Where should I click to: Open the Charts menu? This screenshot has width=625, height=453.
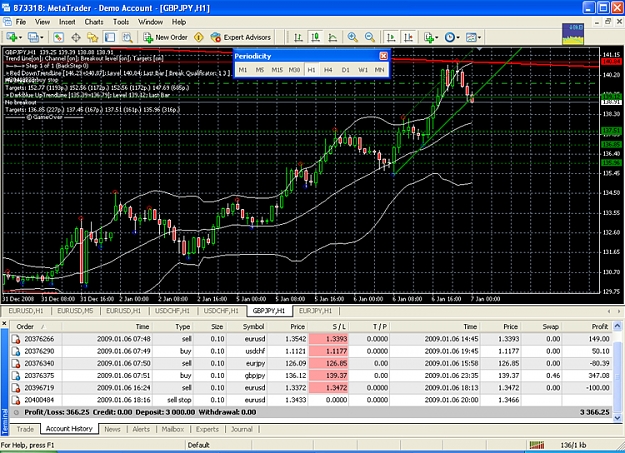click(94, 22)
